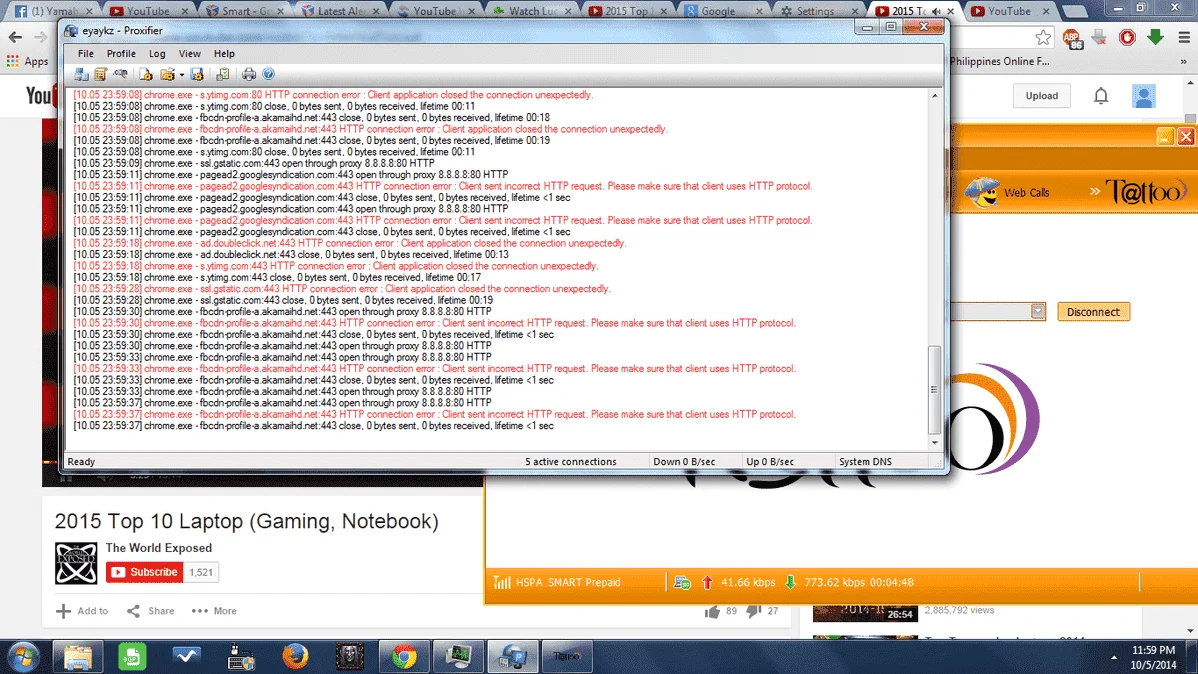Select log line 'ssl.gstatic.com:443 open through proxy'
This screenshot has height=674, width=1198.
point(254,163)
